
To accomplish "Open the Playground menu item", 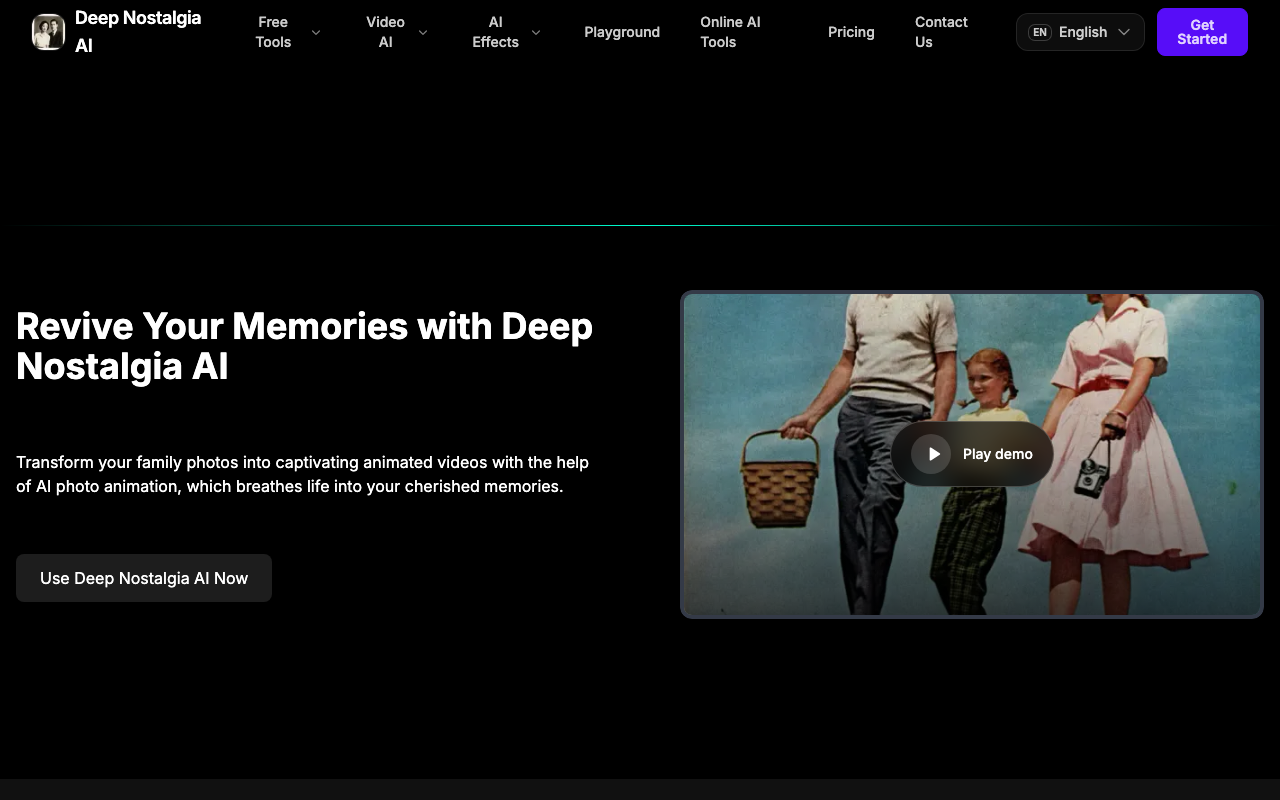I will pyautogui.click(x=622, y=32).
